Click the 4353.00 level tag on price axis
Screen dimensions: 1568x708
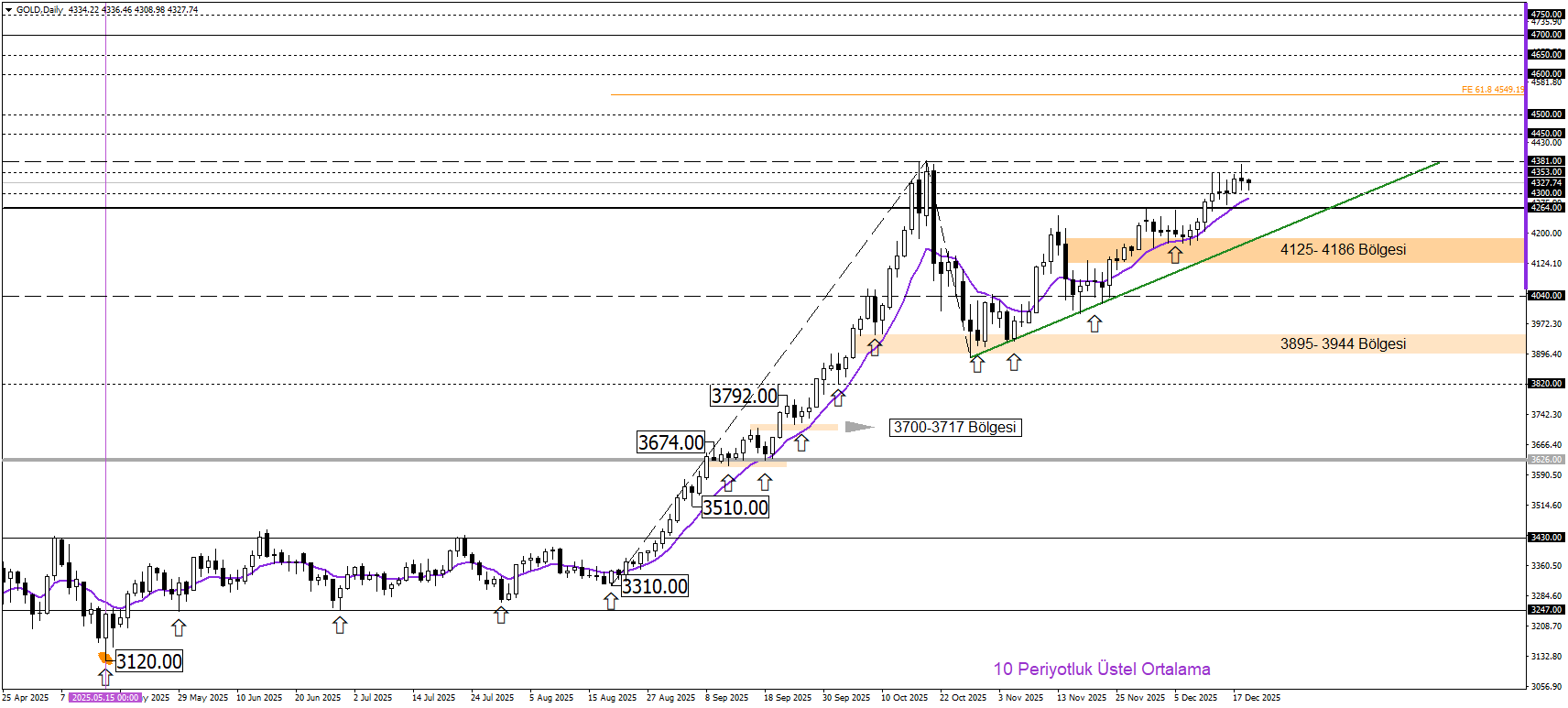pos(1546,172)
